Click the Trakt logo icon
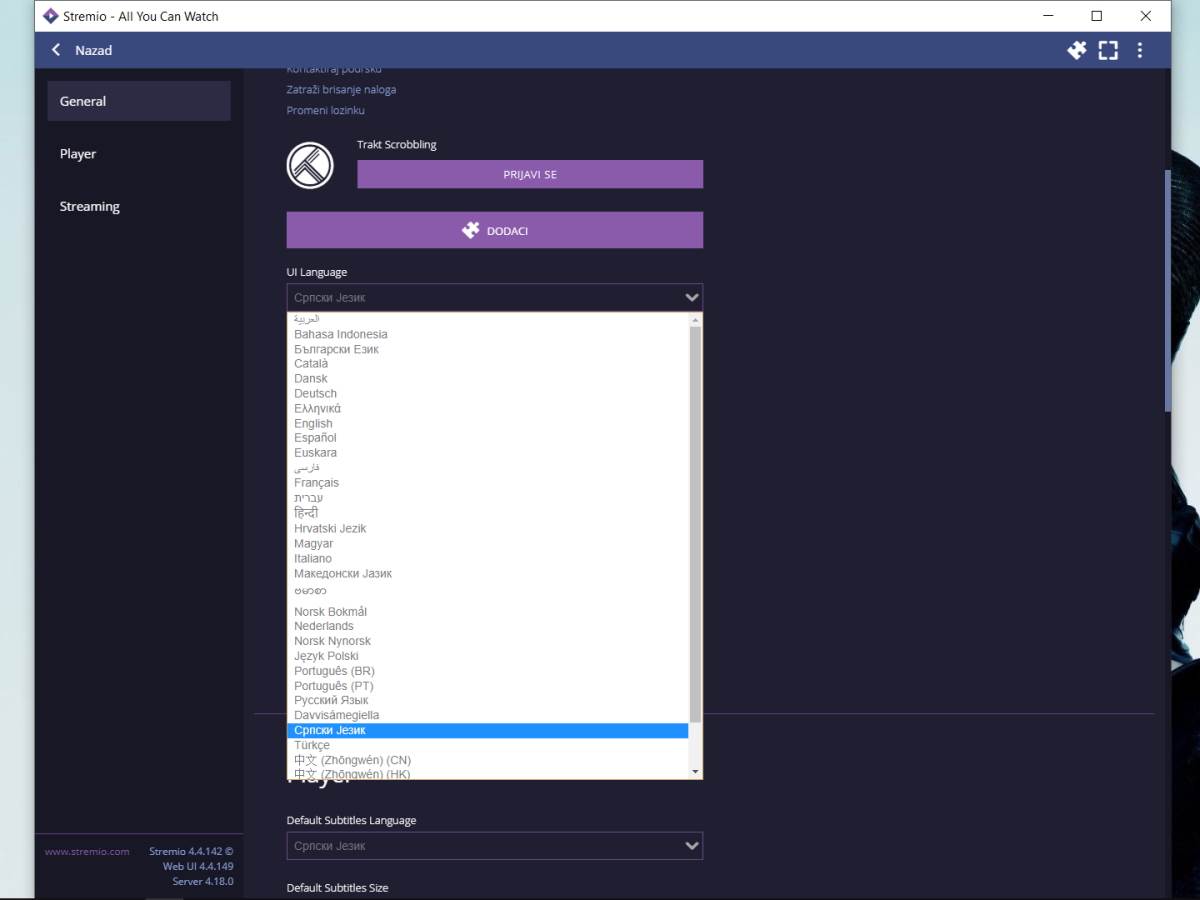1200x900 pixels. [x=310, y=165]
